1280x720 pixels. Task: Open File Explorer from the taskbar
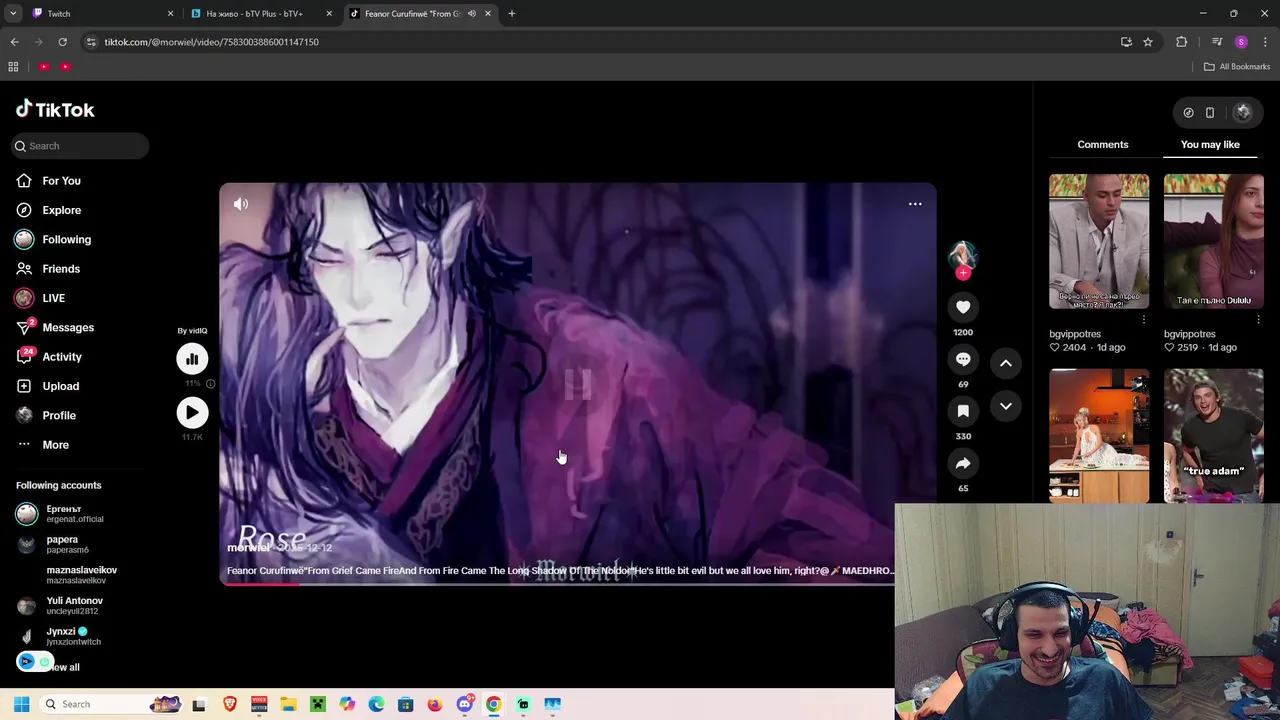tap(288, 704)
